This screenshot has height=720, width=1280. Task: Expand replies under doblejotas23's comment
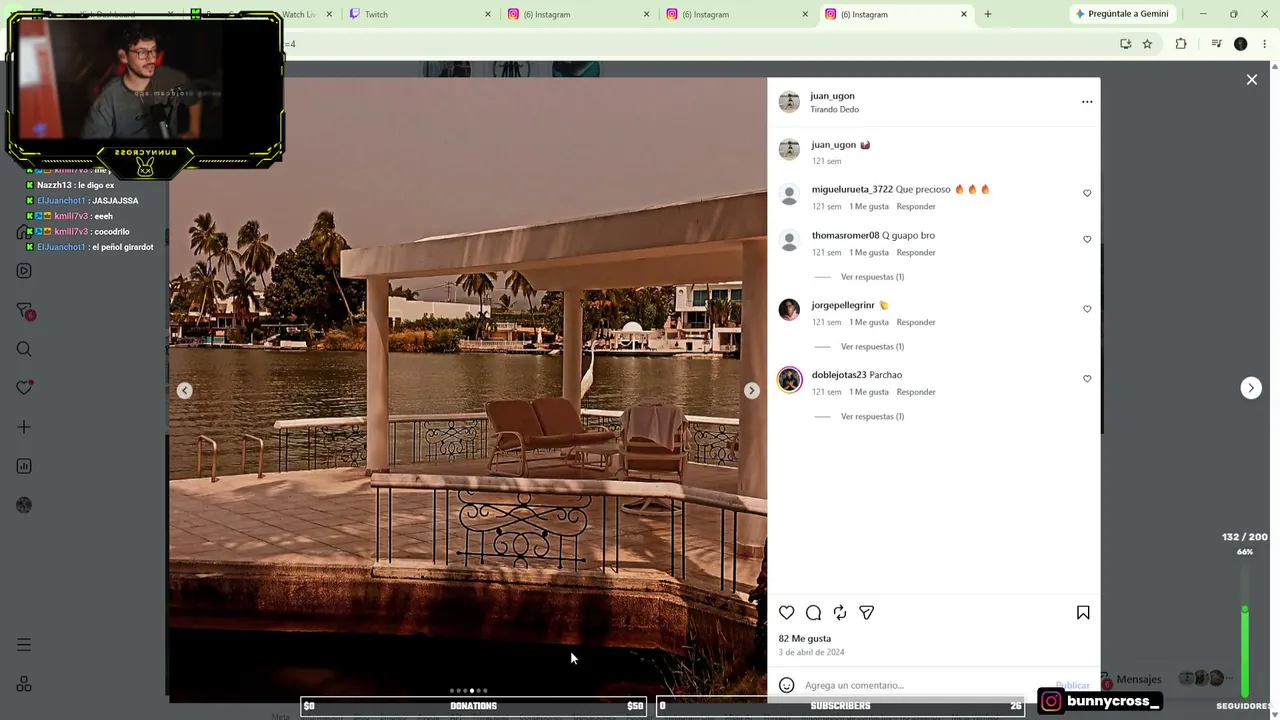pos(872,417)
